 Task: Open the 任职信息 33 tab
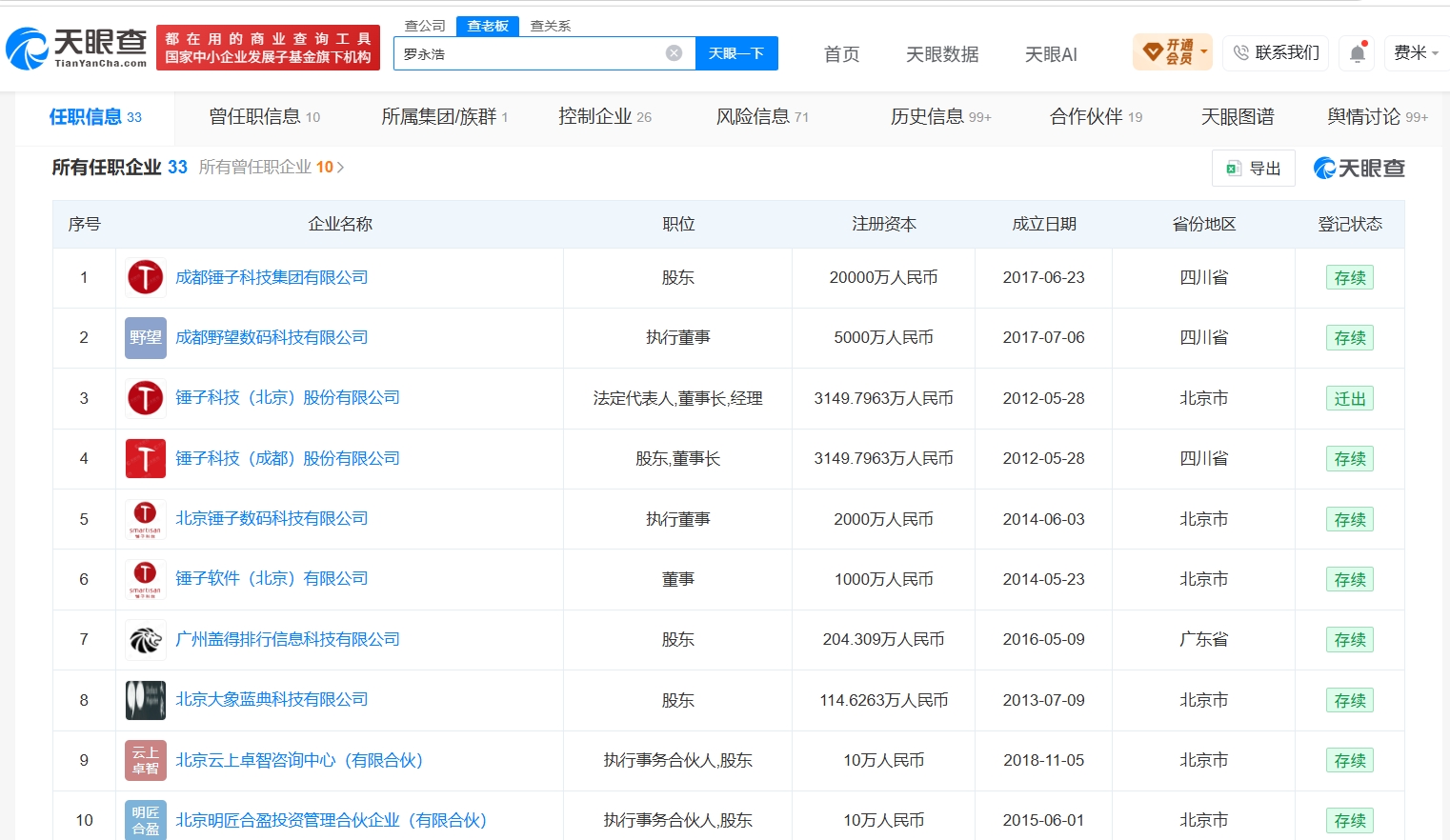click(x=95, y=117)
